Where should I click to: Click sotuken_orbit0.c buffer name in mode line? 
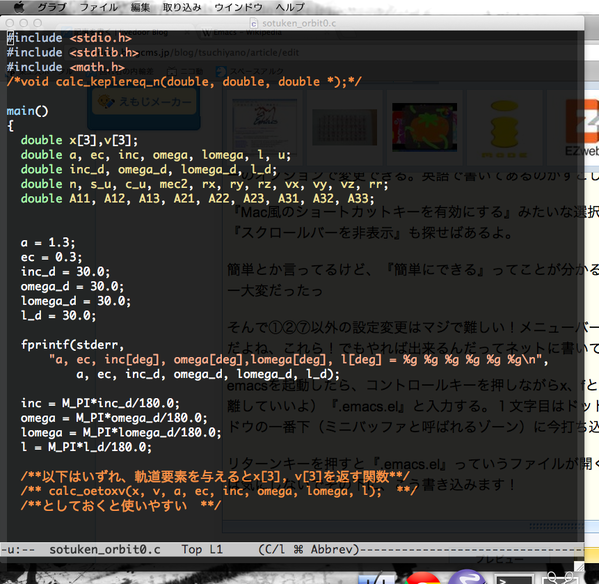(x=105, y=549)
